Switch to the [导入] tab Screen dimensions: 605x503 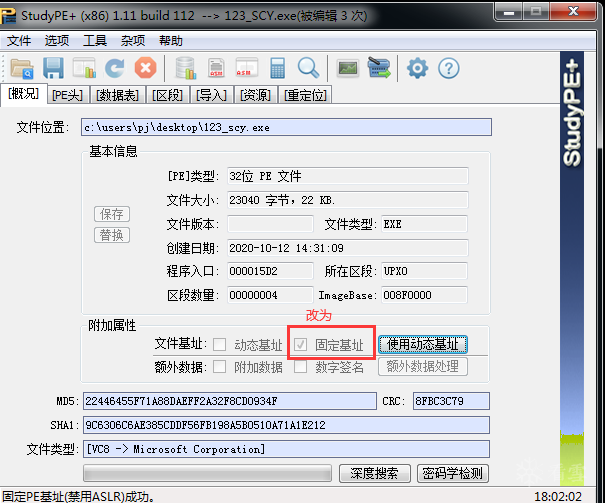[x=211, y=95]
